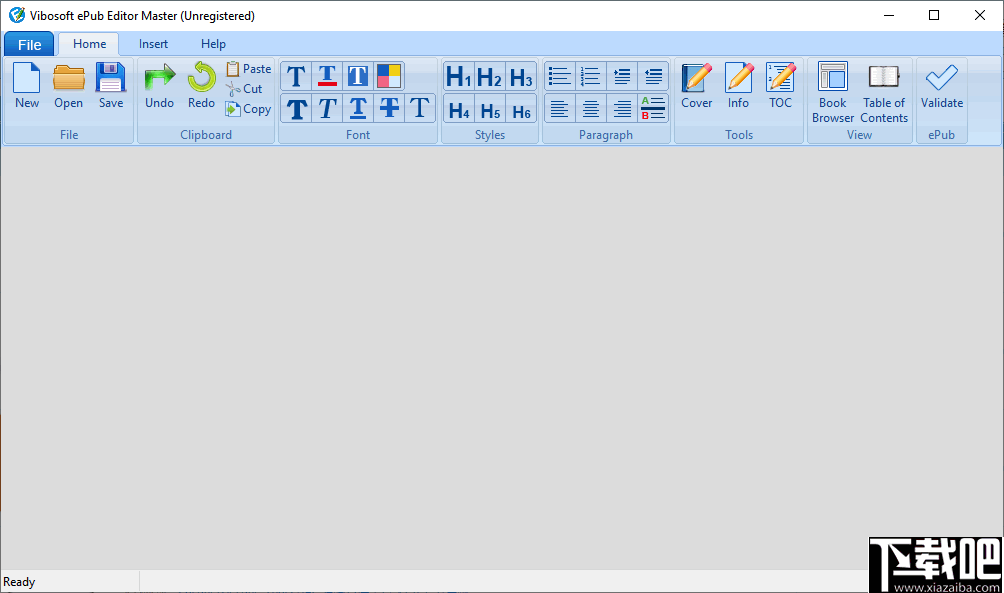Screen dimensions: 1004x593
Task: Click the strikethrough text icon
Action: click(389, 108)
